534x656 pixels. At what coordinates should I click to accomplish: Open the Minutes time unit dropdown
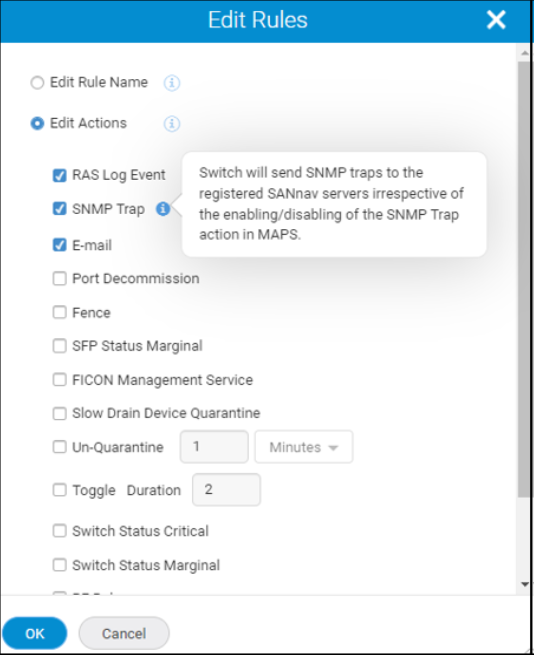[304, 447]
